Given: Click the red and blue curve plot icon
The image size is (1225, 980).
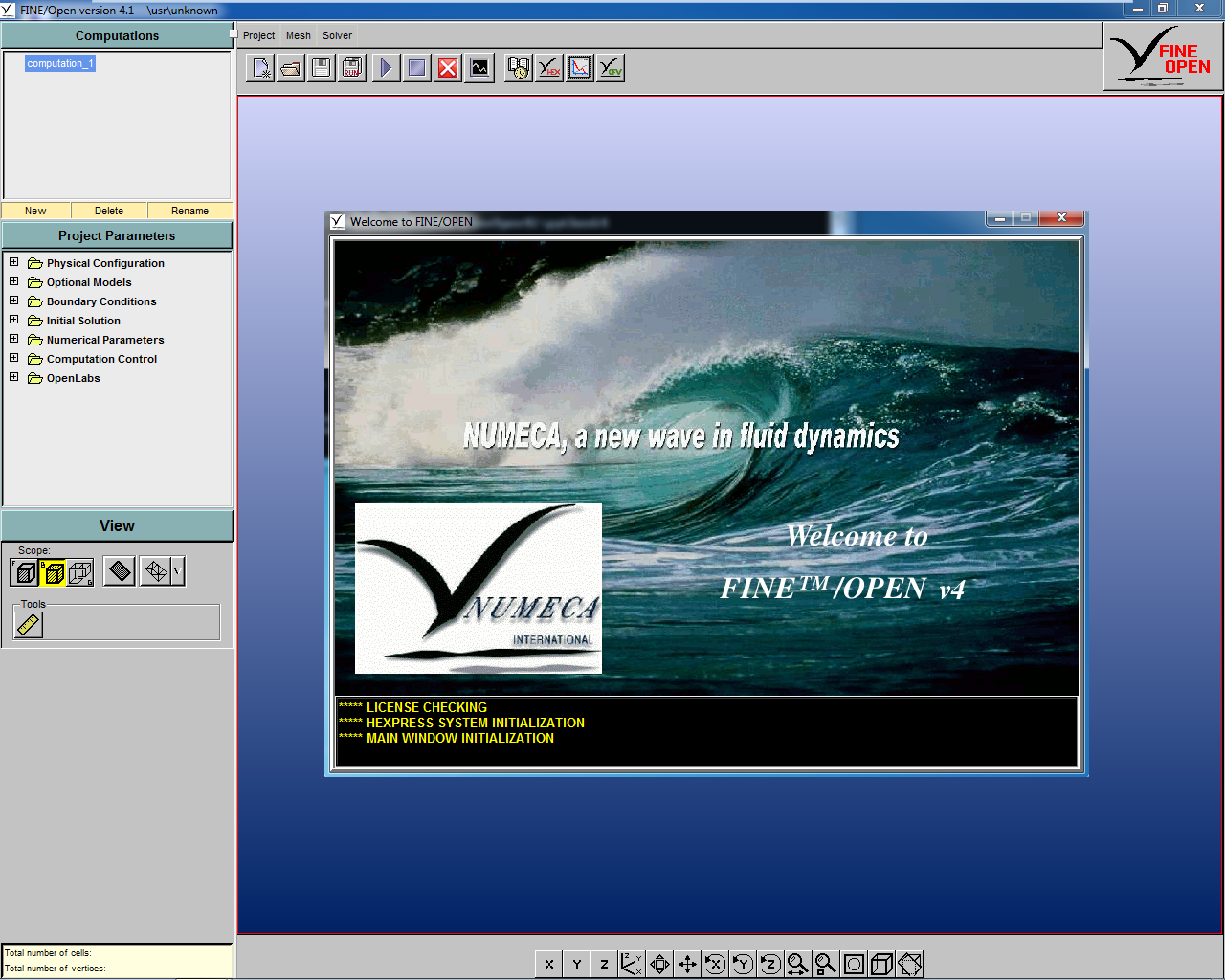Looking at the screenshot, I should [x=580, y=68].
